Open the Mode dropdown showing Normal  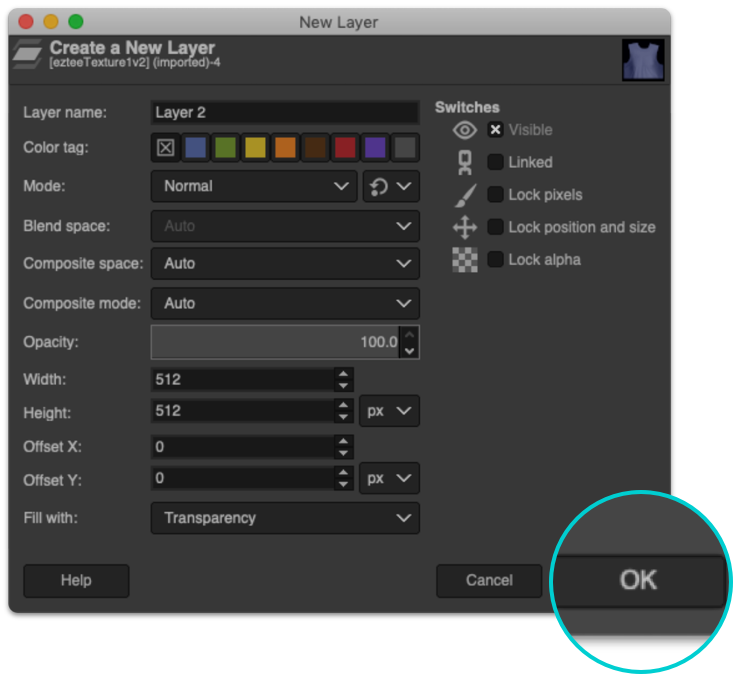pos(254,186)
